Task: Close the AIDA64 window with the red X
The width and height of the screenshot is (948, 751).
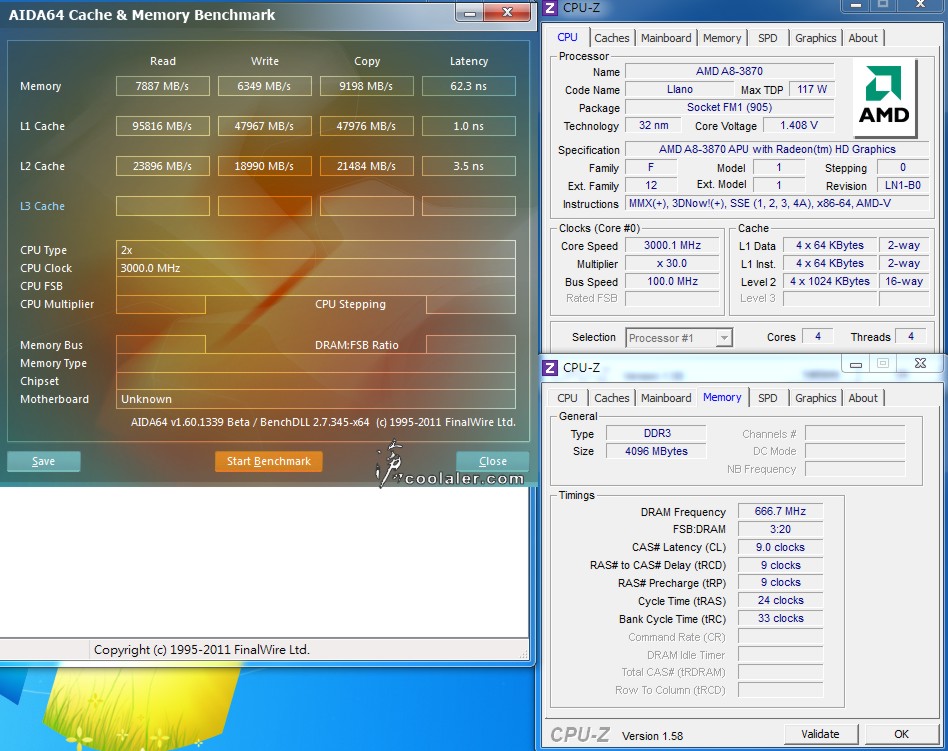Action: pos(508,13)
